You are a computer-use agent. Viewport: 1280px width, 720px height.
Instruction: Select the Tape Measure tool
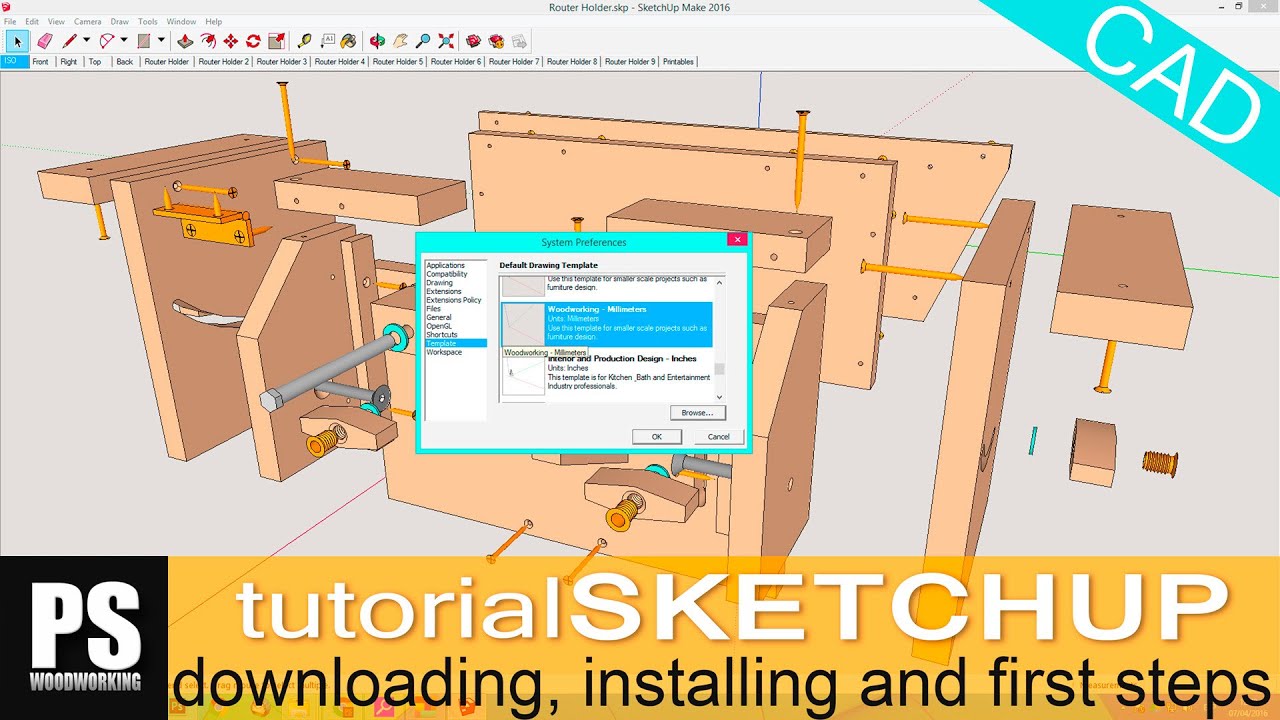(305, 41)
